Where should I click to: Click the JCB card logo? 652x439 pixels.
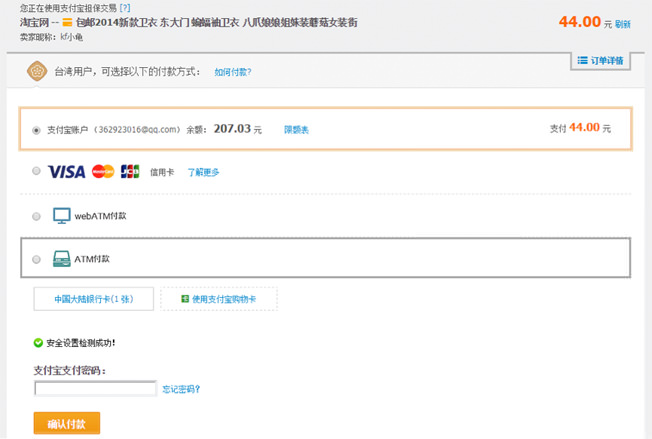(130, 171)
